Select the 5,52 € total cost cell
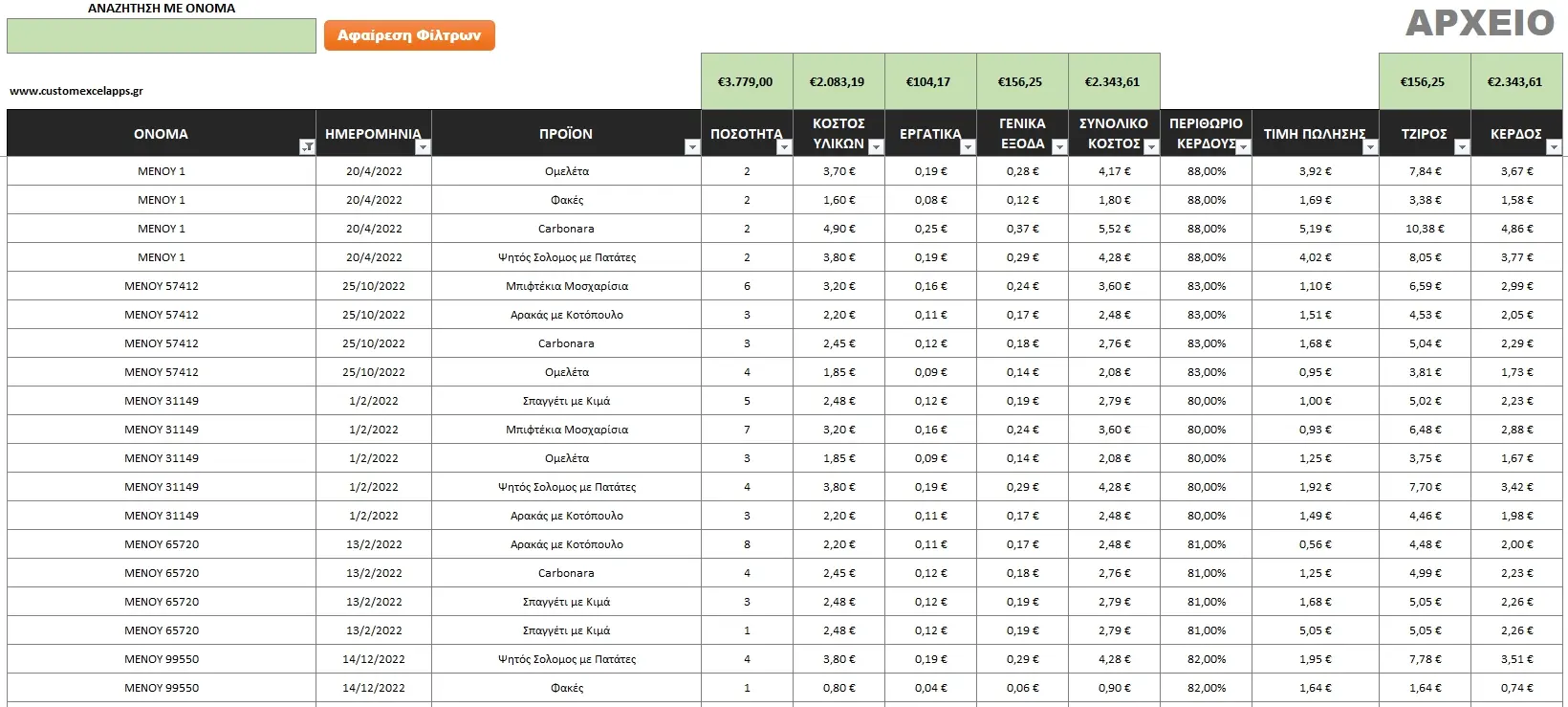Viewport: 1568px width, 707px height. point(1114,229)
